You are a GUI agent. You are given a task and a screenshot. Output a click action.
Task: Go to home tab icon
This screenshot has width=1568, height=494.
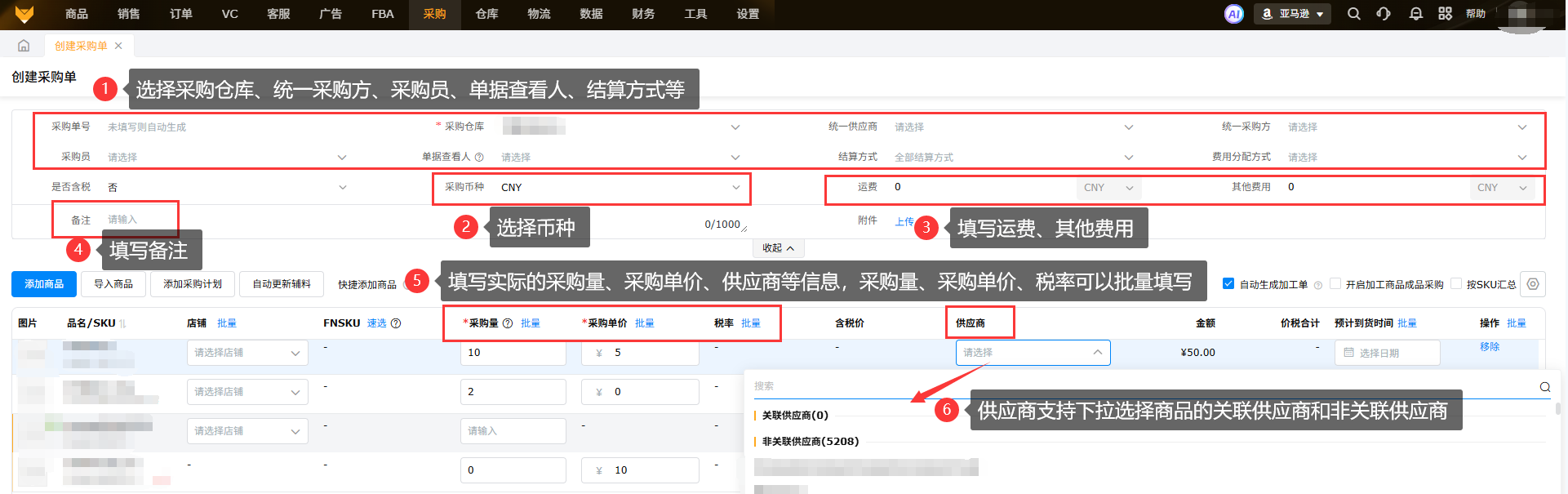point(24,46)
